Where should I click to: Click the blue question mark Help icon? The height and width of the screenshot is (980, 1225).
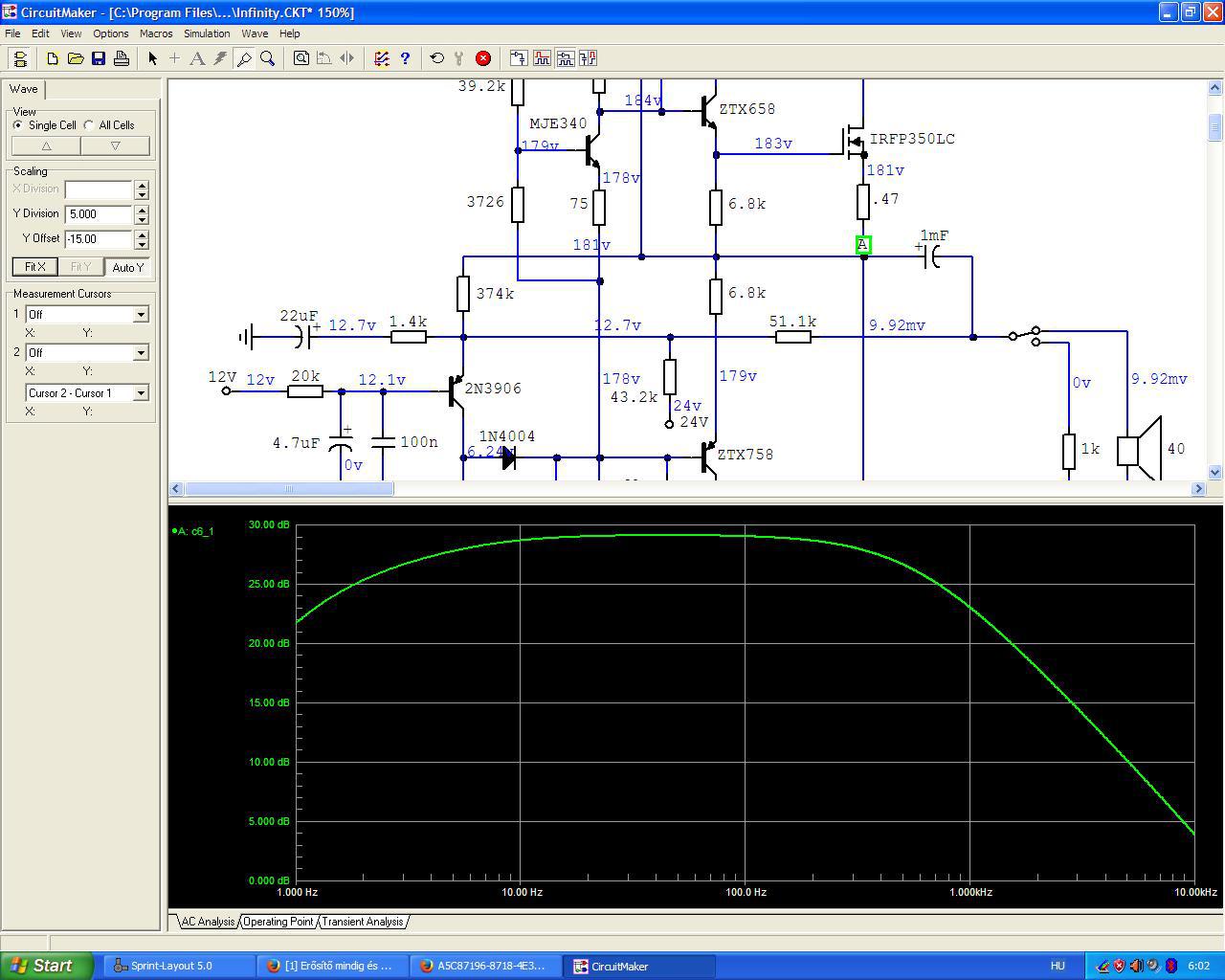coord(405,58)
